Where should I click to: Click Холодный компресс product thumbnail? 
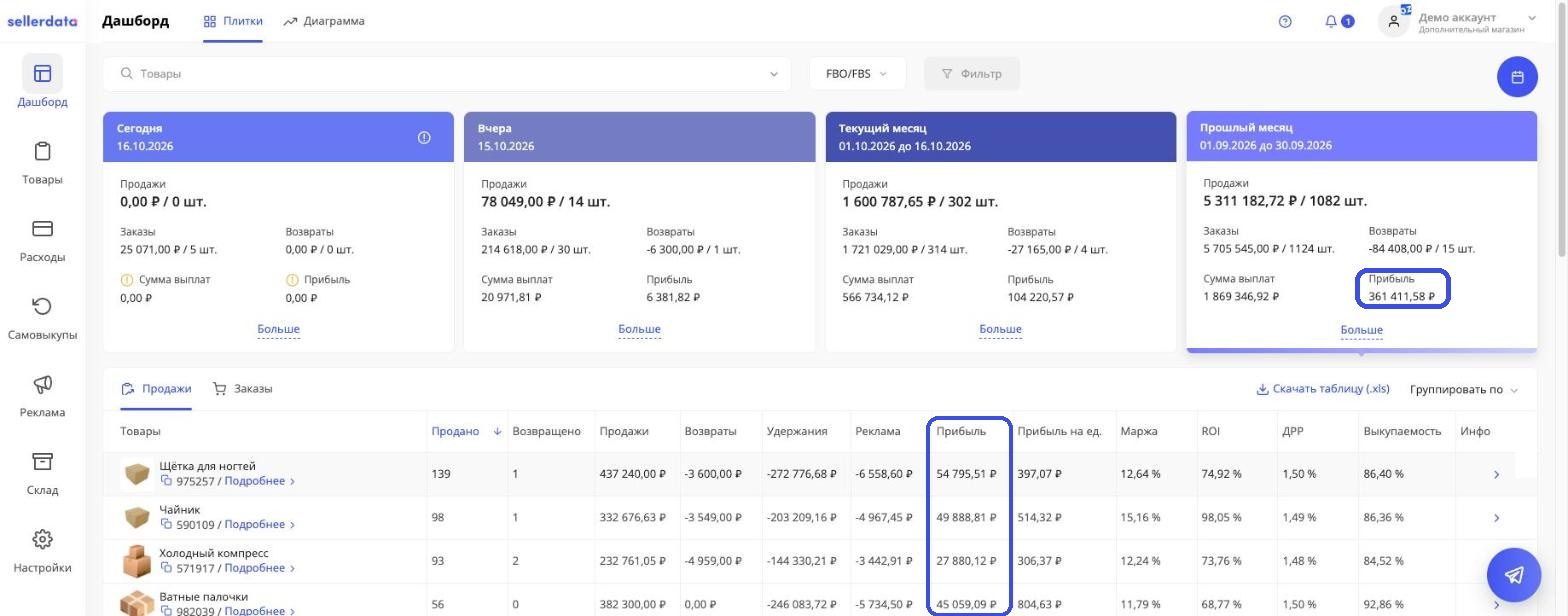[x=136, y=561]
